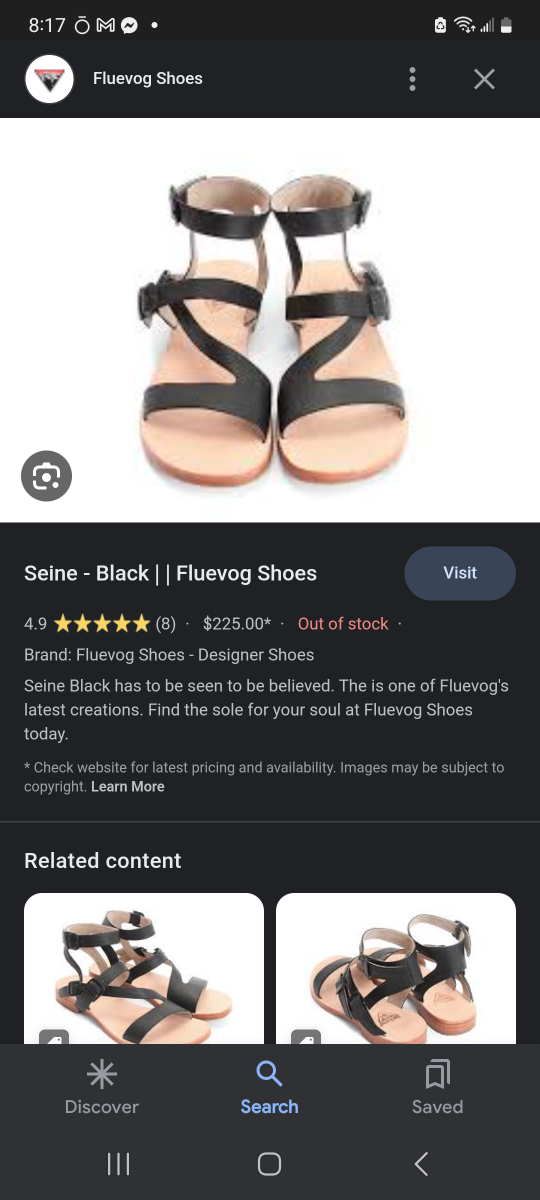Open the Discover tab
Viewport: 540px width, 1200px height.
tap(101, 1088)
